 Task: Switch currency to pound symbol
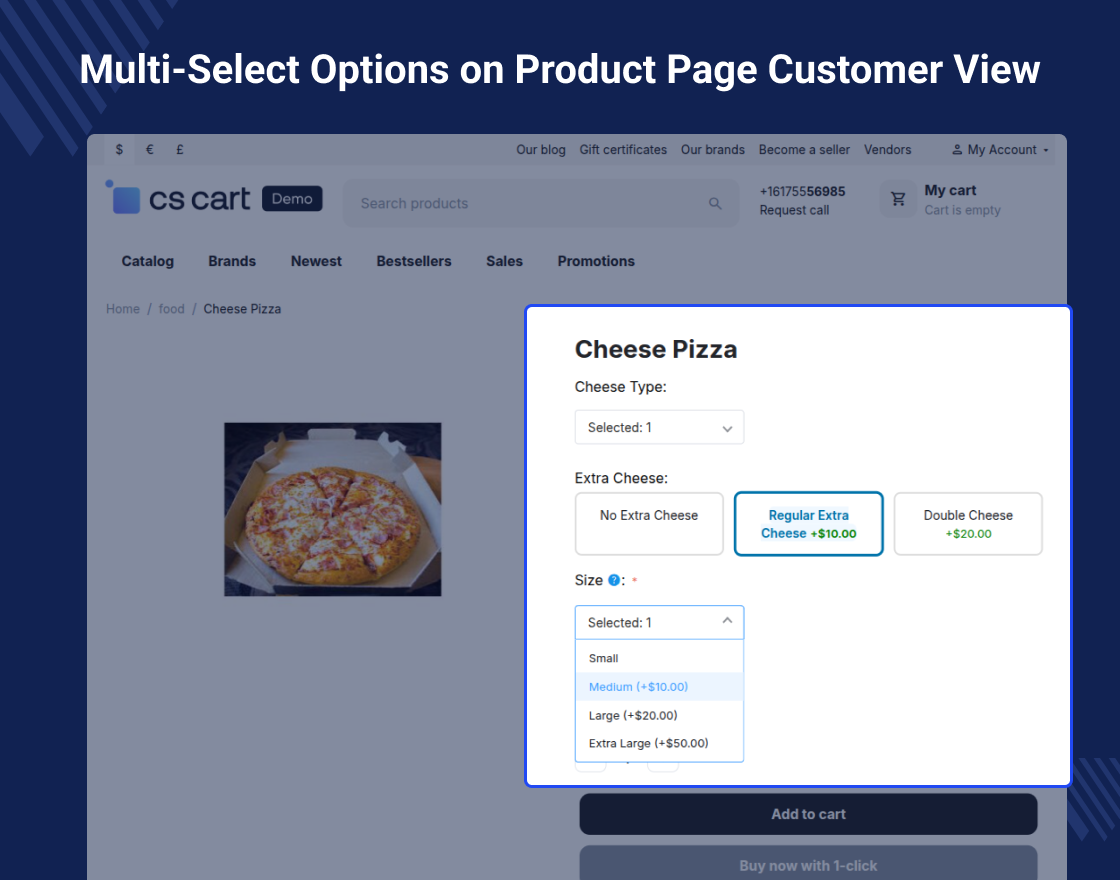180,150
